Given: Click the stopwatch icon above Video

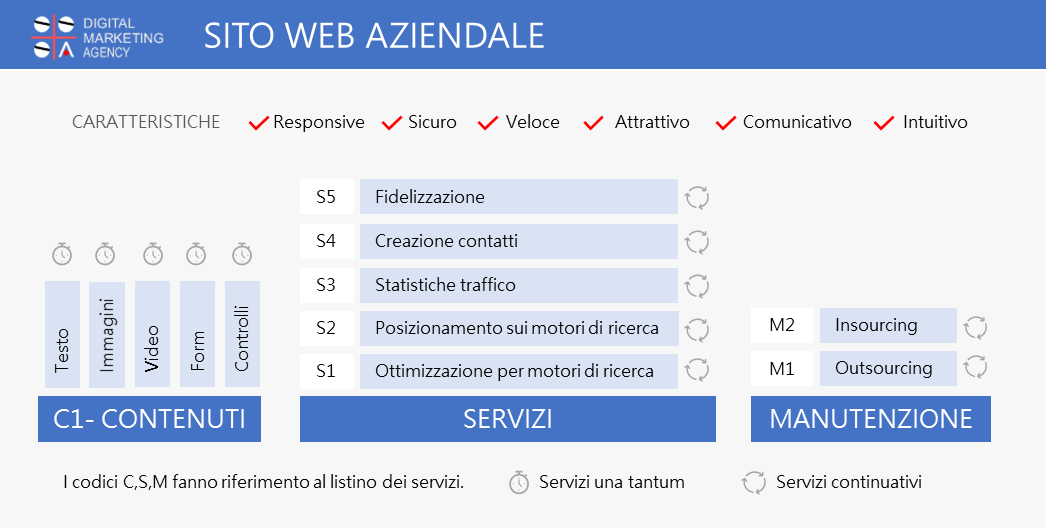Looking at the screenshot, I should (x=153, y=254).
